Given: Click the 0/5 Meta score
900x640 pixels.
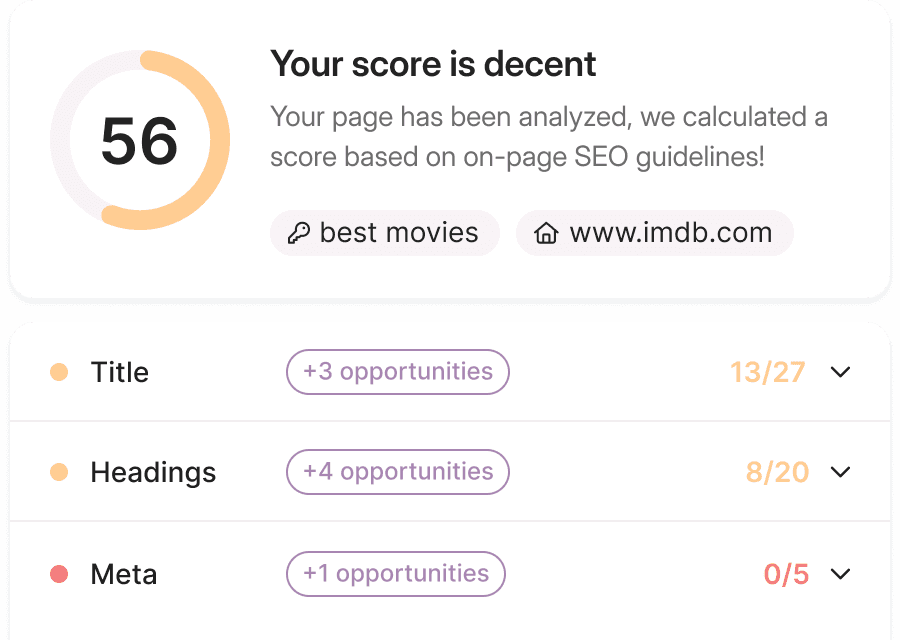Looking at the screenshot, I should pos(786,574).
